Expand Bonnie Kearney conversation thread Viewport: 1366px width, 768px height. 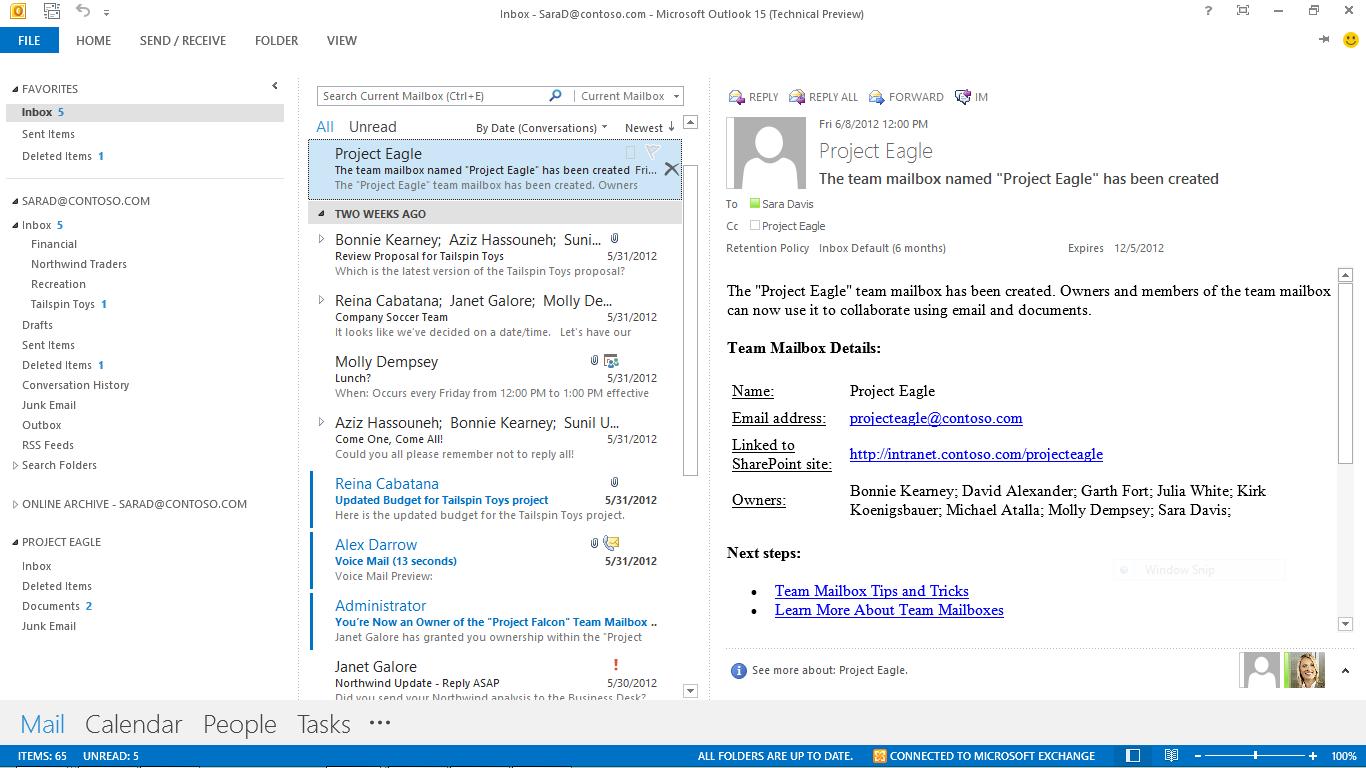[321, 239]
